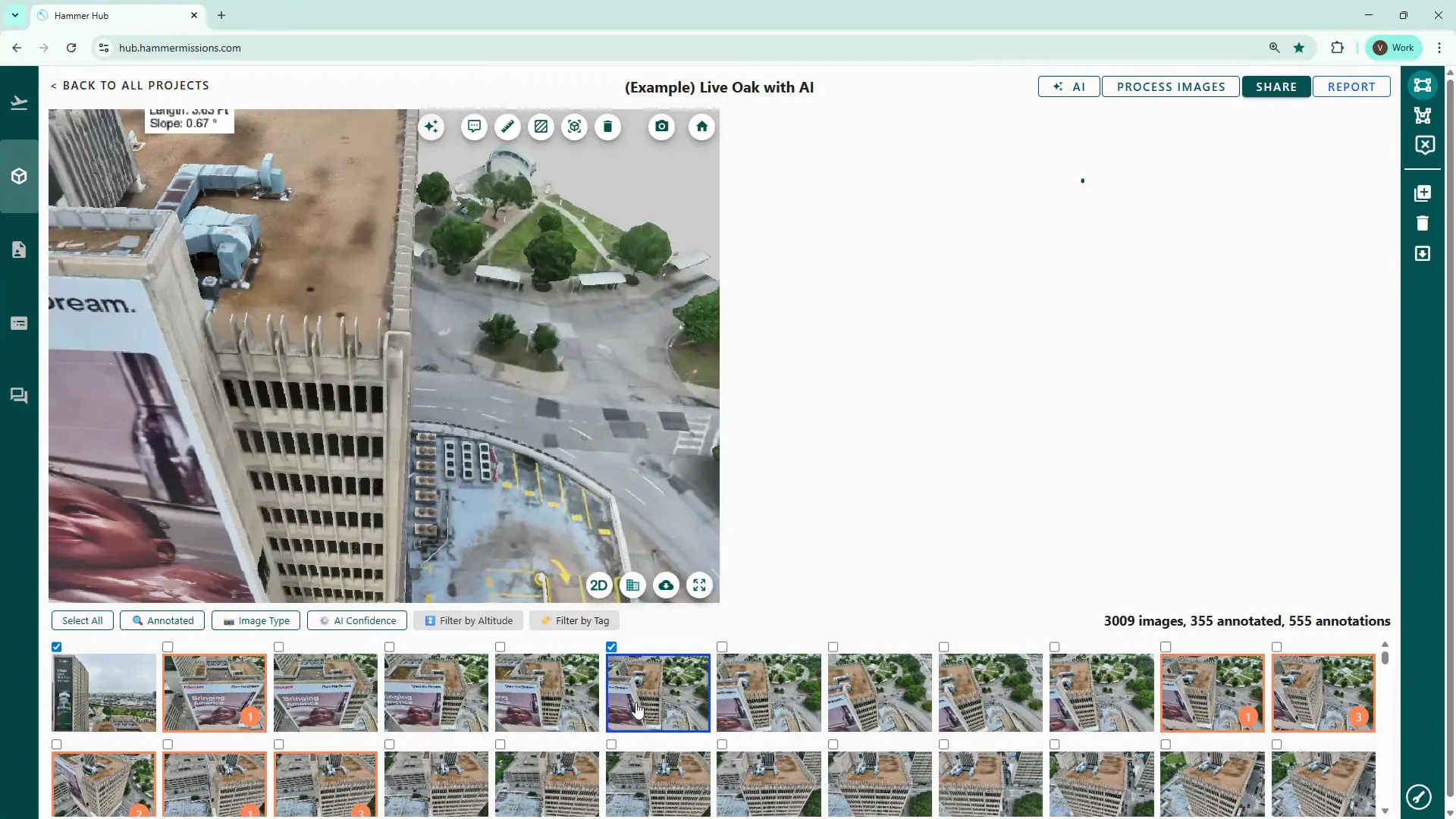Viewport: 1456px width, 819px height.
Task: Open the REPORT view
Action: (1351, 86)
